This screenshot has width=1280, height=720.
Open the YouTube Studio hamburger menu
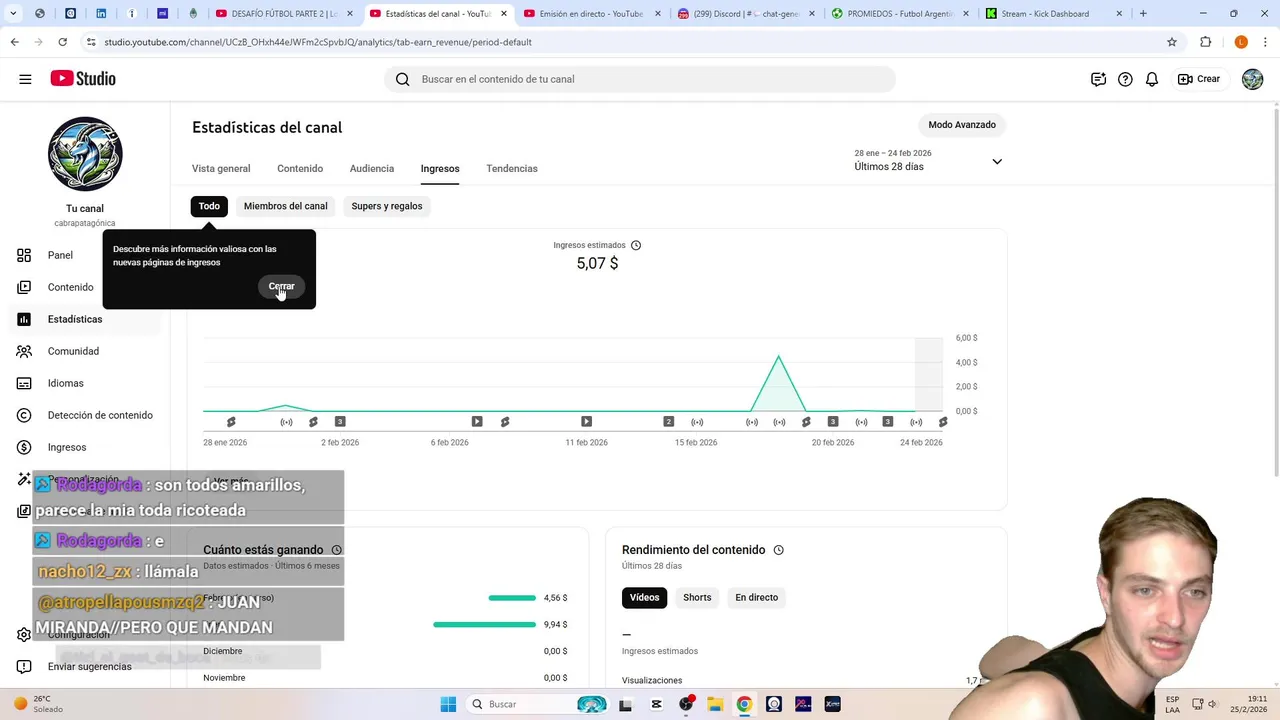(25, 79)
